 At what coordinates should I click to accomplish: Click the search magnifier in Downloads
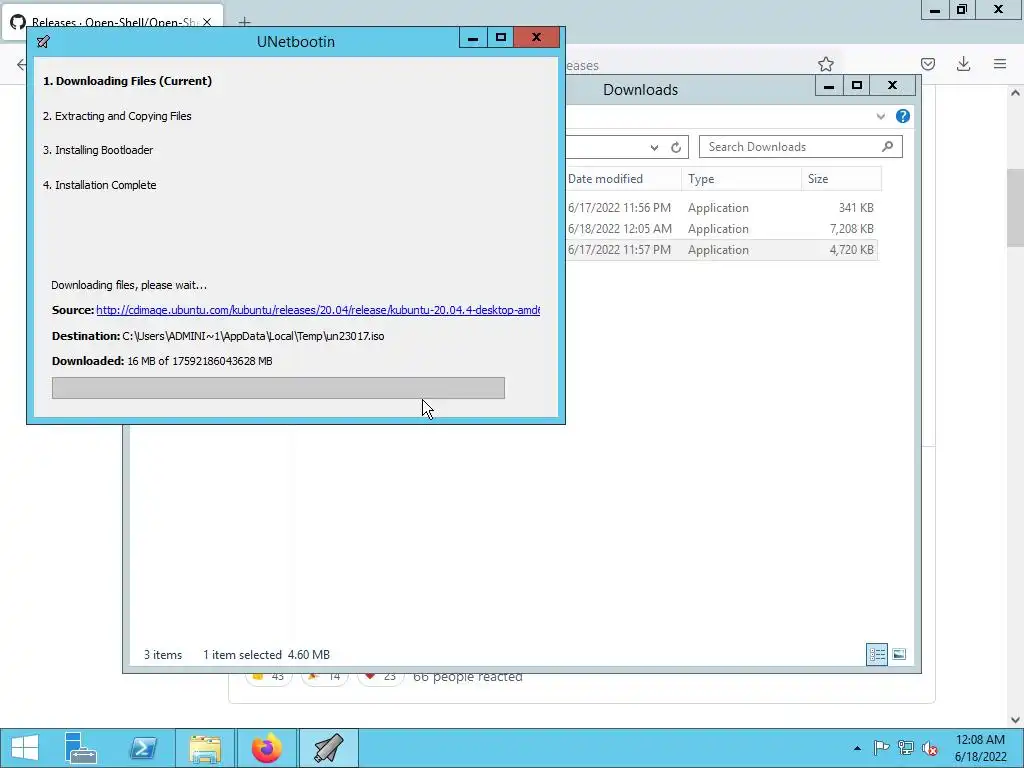pyautogui.click(x=887, y=146)
